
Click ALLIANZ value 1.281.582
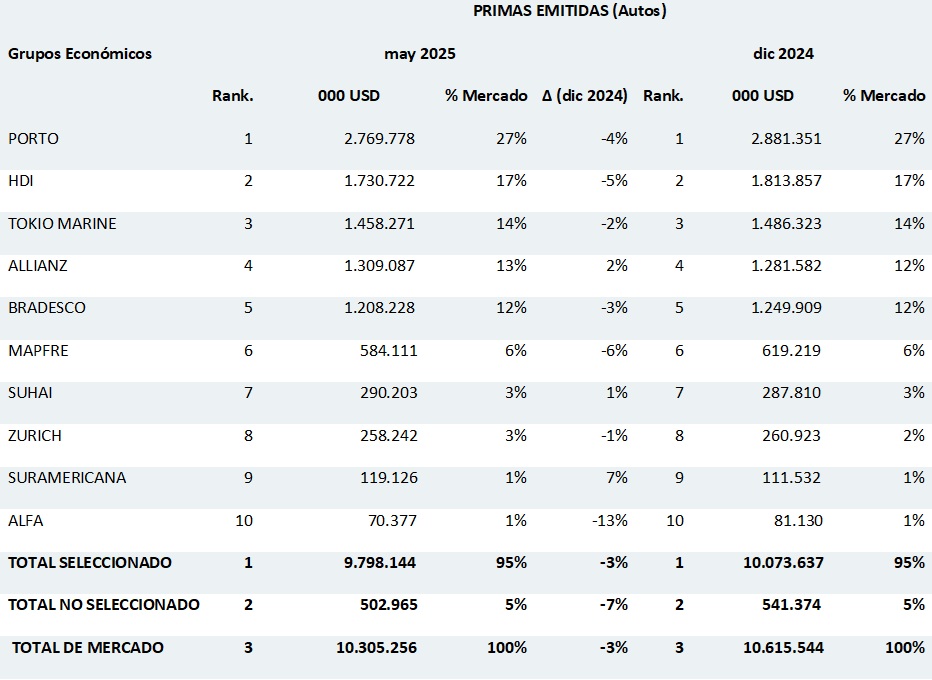coord(786,265)
